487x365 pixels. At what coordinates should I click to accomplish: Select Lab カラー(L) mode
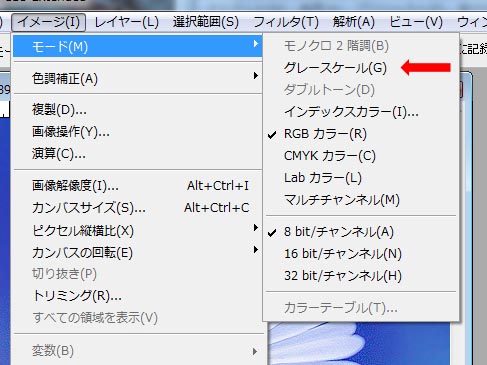click(361, 178)
